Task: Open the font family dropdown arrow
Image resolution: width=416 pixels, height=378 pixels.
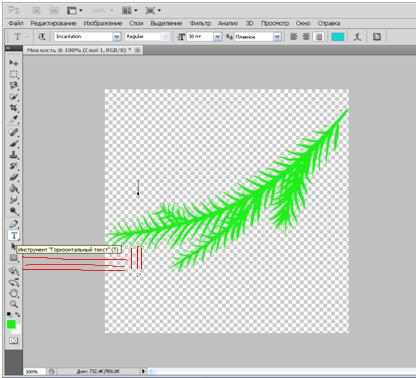Action: point(116,37)
